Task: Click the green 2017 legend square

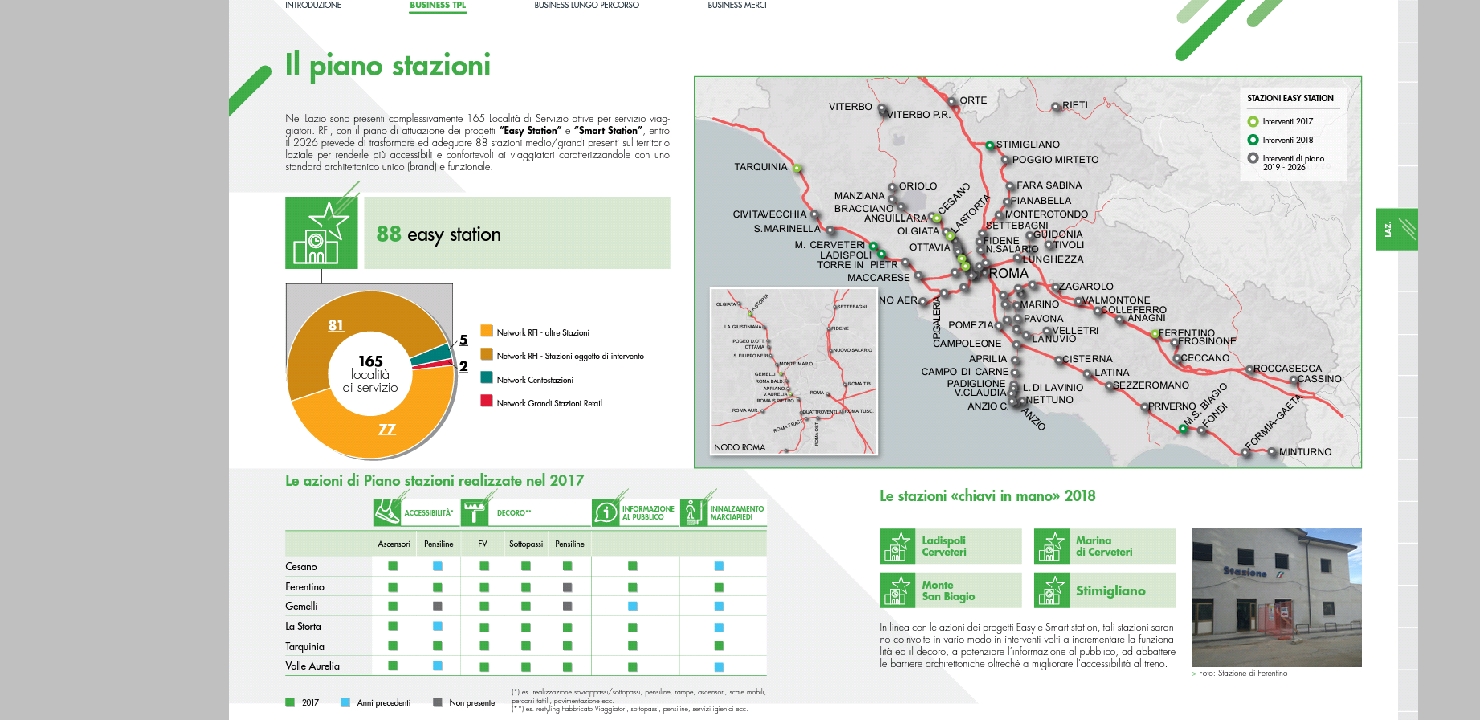Action: [290, 702]
